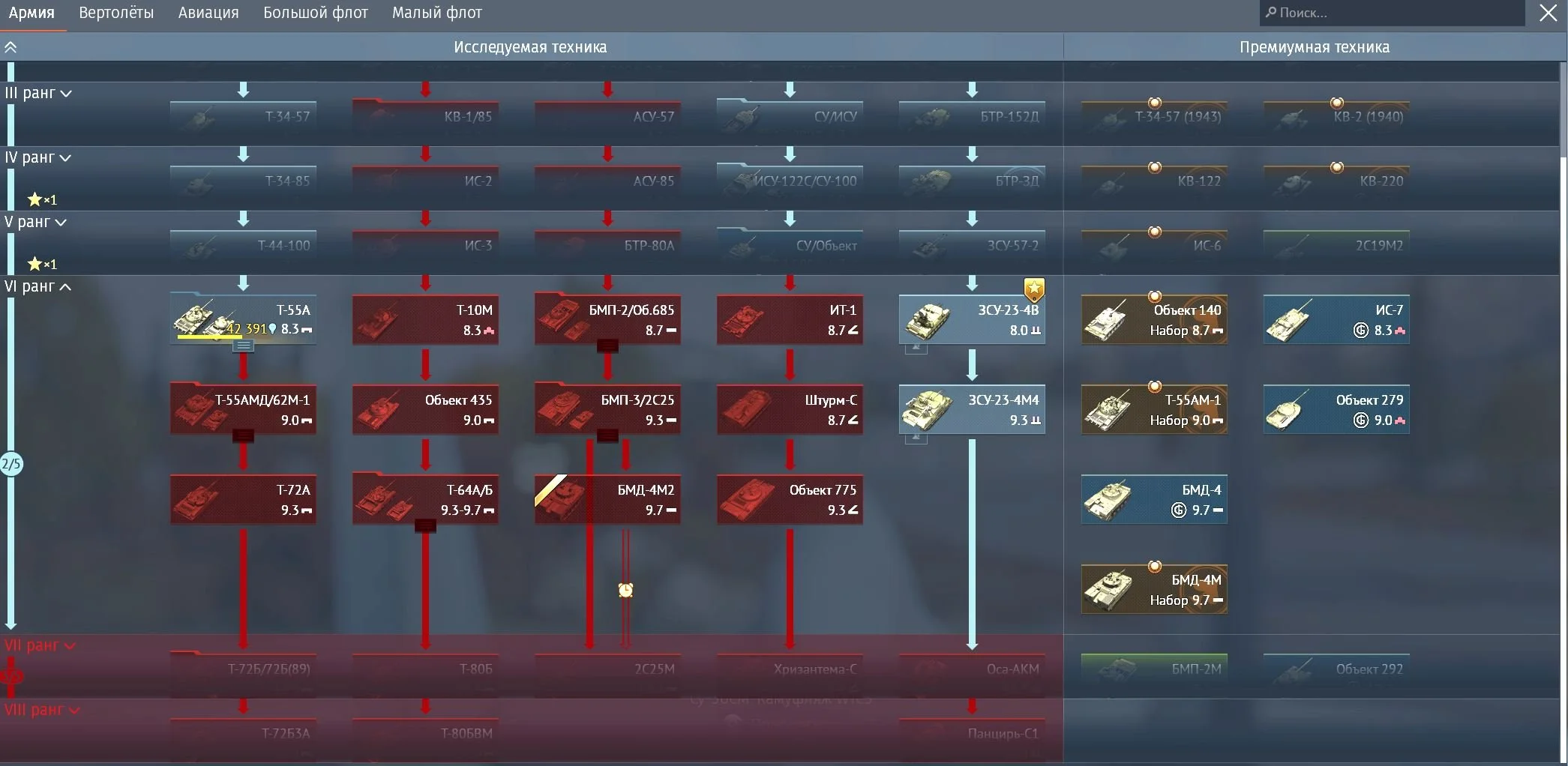Image resolution: width=1568 pixels, height=766 pixels.
Task: Collapse the VI ранг section
Action: coord(38,286)
